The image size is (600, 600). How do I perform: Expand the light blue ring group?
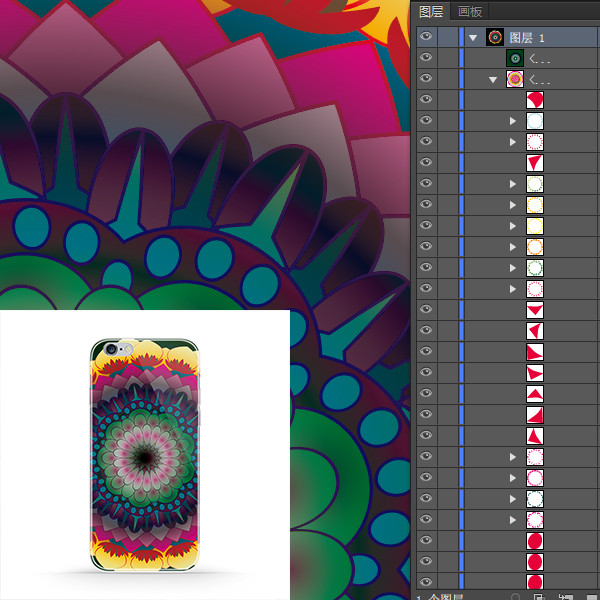click(x=513, y=121)
